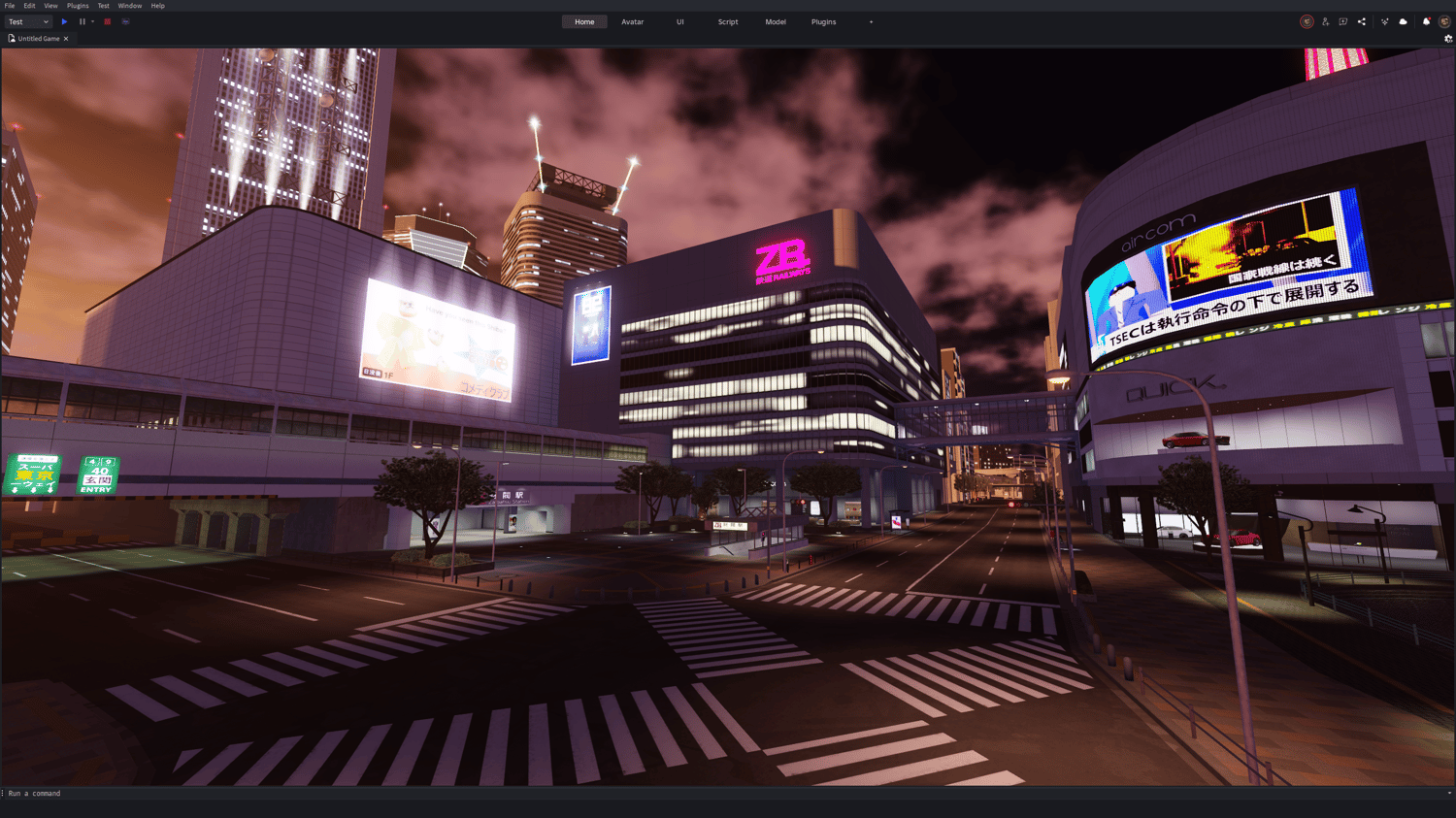Pause the running test
The width and height of the screenshot is (1456, 818).
click(x=83, y=21)
